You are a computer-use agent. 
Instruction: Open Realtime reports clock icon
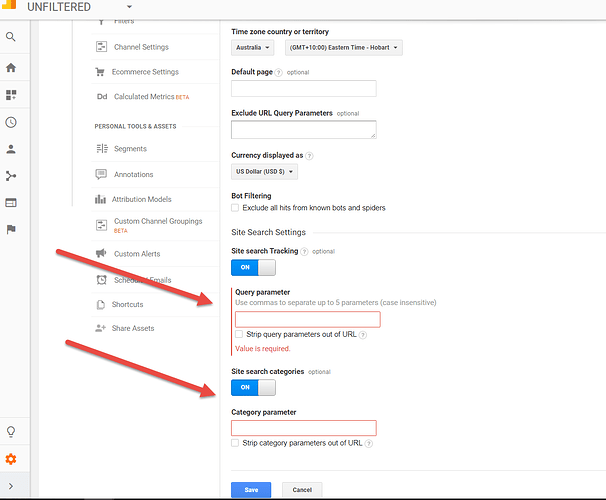pos(11,122)
